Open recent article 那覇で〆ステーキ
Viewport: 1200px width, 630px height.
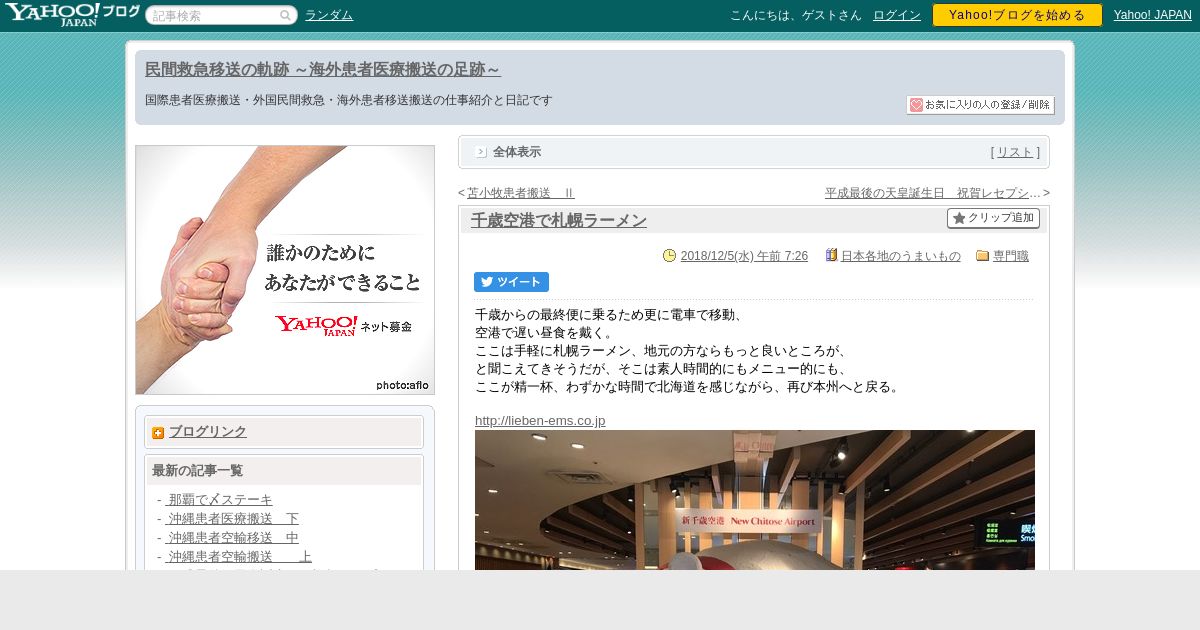tap(219, 500)
